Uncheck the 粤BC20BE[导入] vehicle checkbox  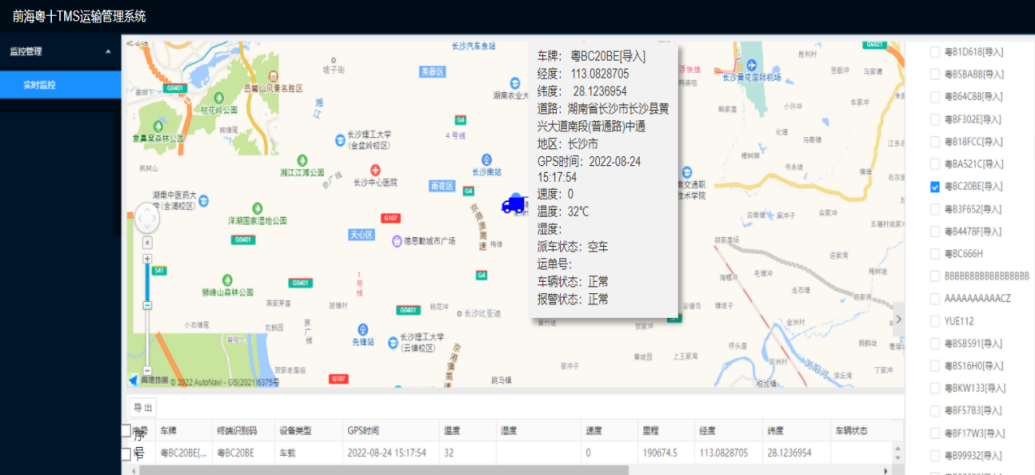pos(935,187)
